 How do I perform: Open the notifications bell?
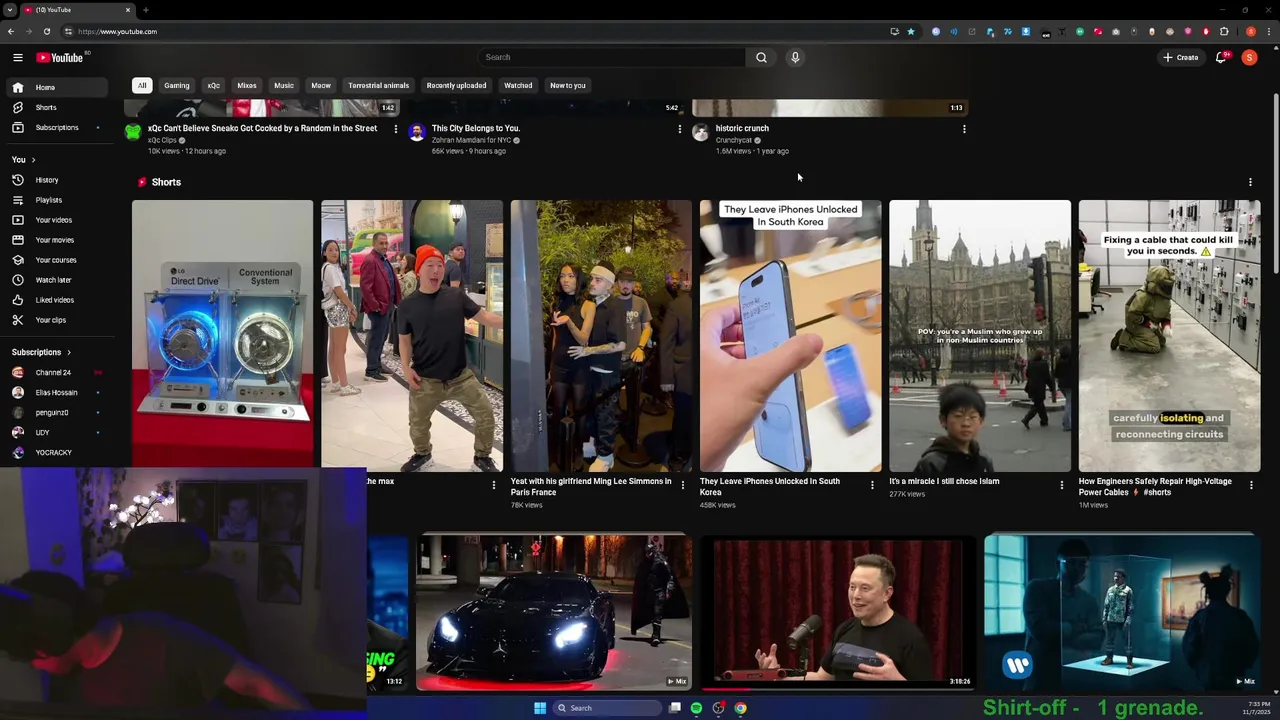1220,57
